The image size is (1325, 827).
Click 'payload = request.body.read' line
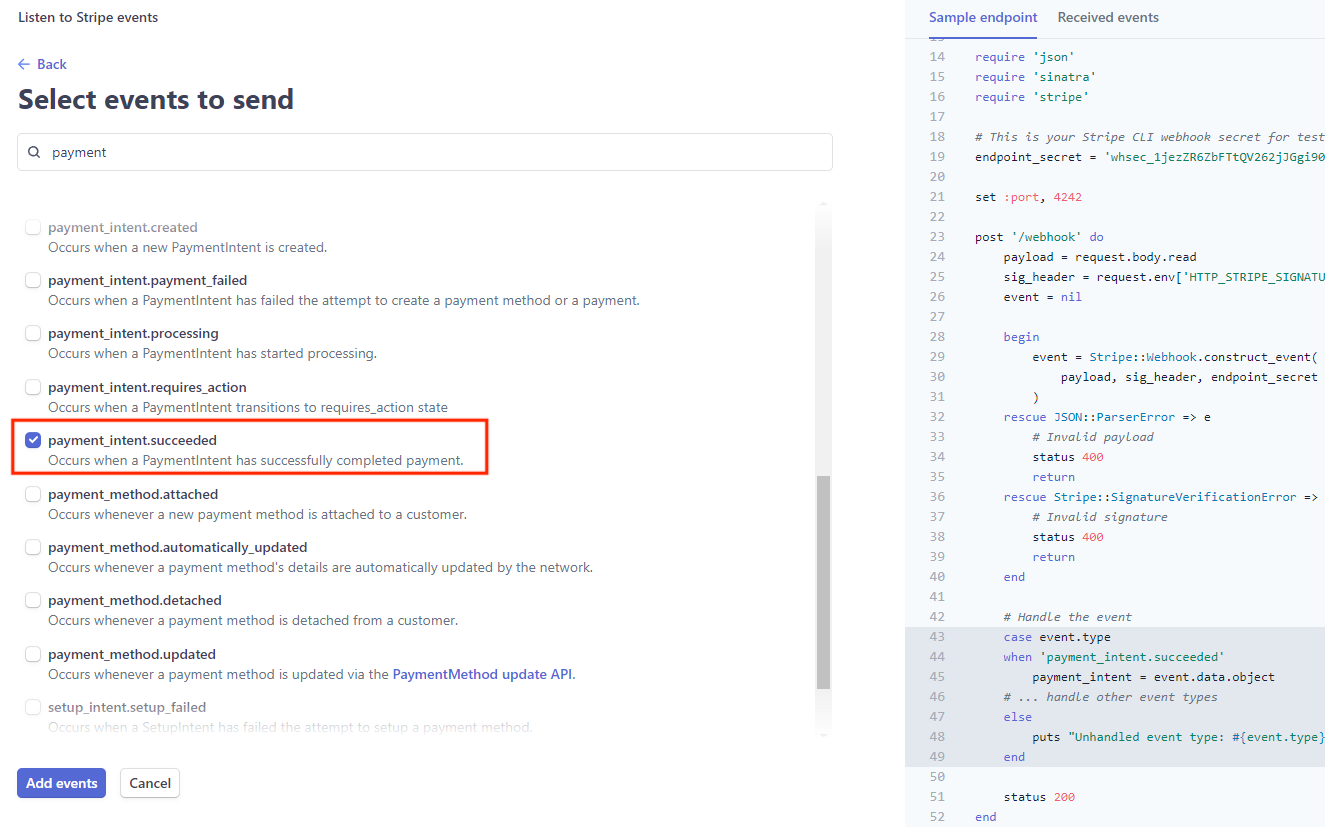1100,257
